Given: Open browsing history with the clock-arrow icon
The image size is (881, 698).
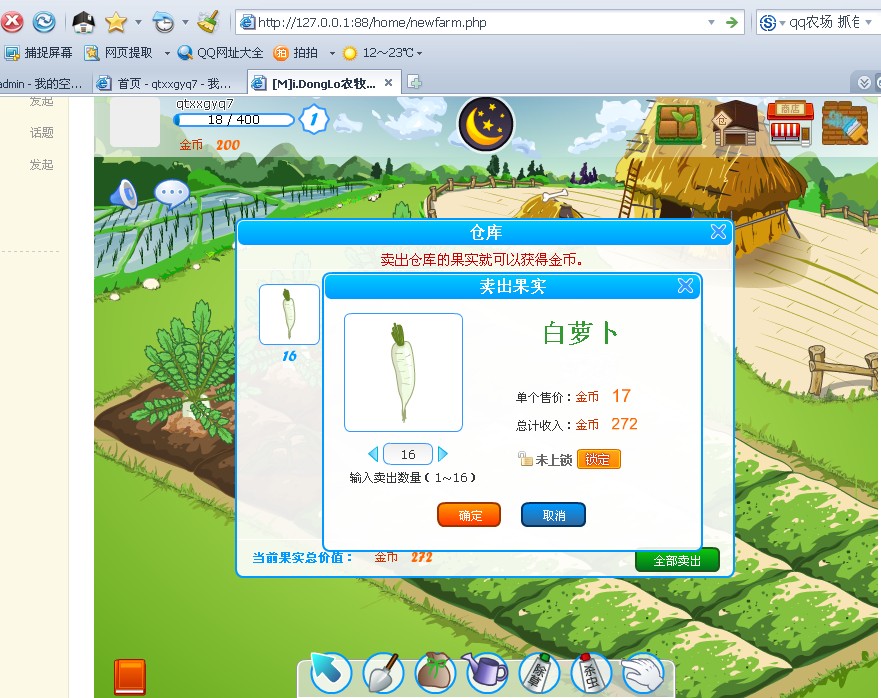Looking at the screenshot, I should (x=164, y=22).
